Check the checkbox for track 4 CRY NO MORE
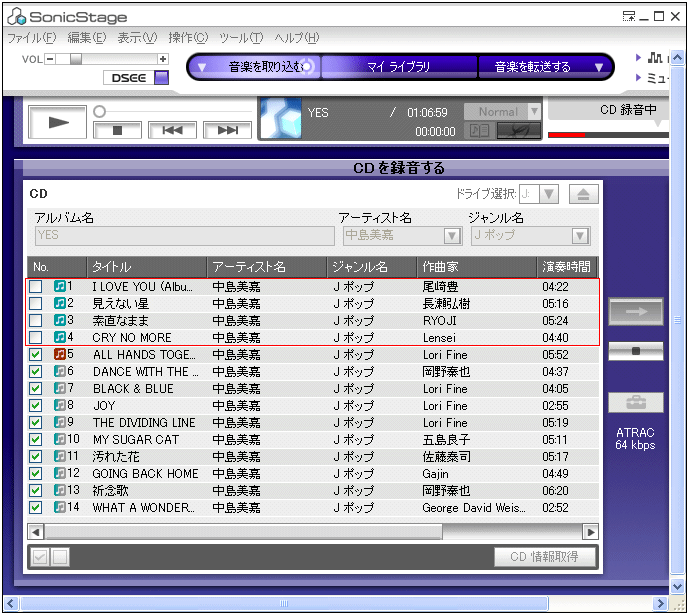The width and height of the screenshot is (689, 615). pos(36,337)
